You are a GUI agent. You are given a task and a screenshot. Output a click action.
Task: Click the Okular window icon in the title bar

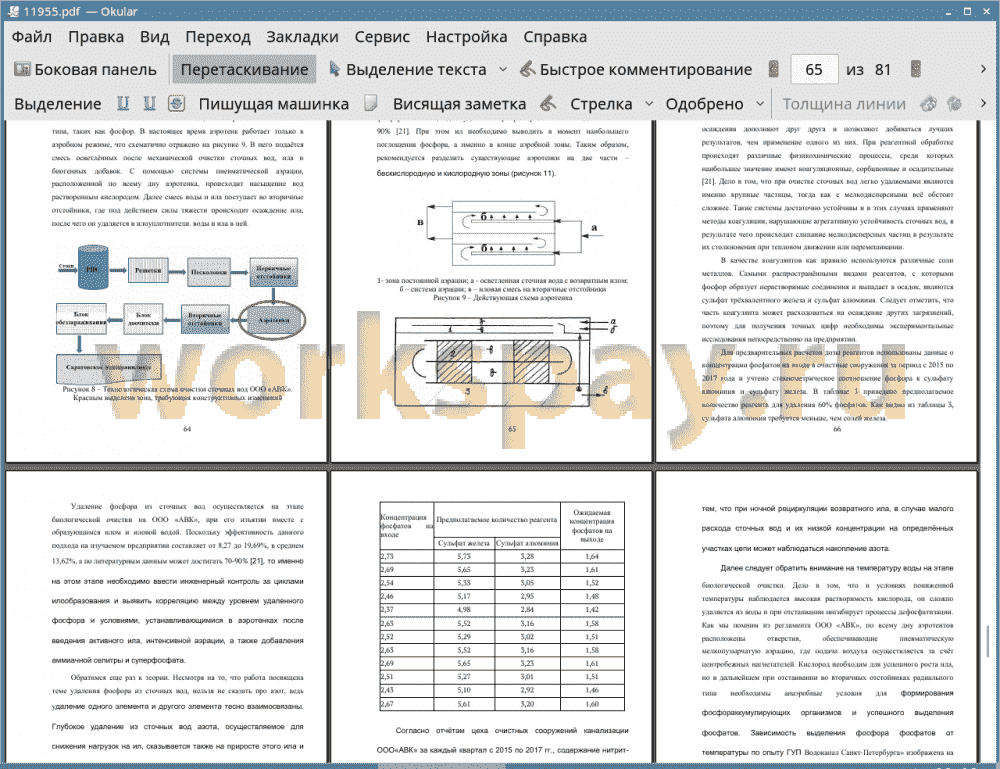tap(13, 11)
